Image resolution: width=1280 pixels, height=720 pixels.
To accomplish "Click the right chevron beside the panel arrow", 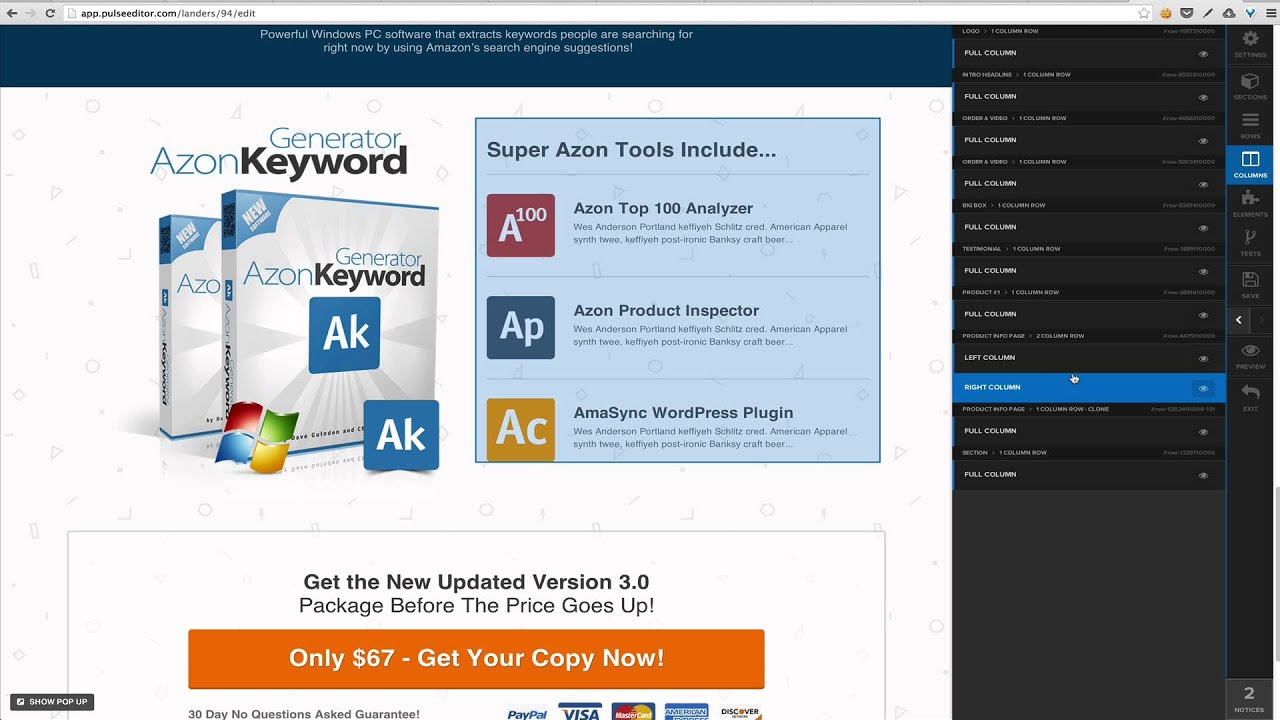I will (1262, 320).
